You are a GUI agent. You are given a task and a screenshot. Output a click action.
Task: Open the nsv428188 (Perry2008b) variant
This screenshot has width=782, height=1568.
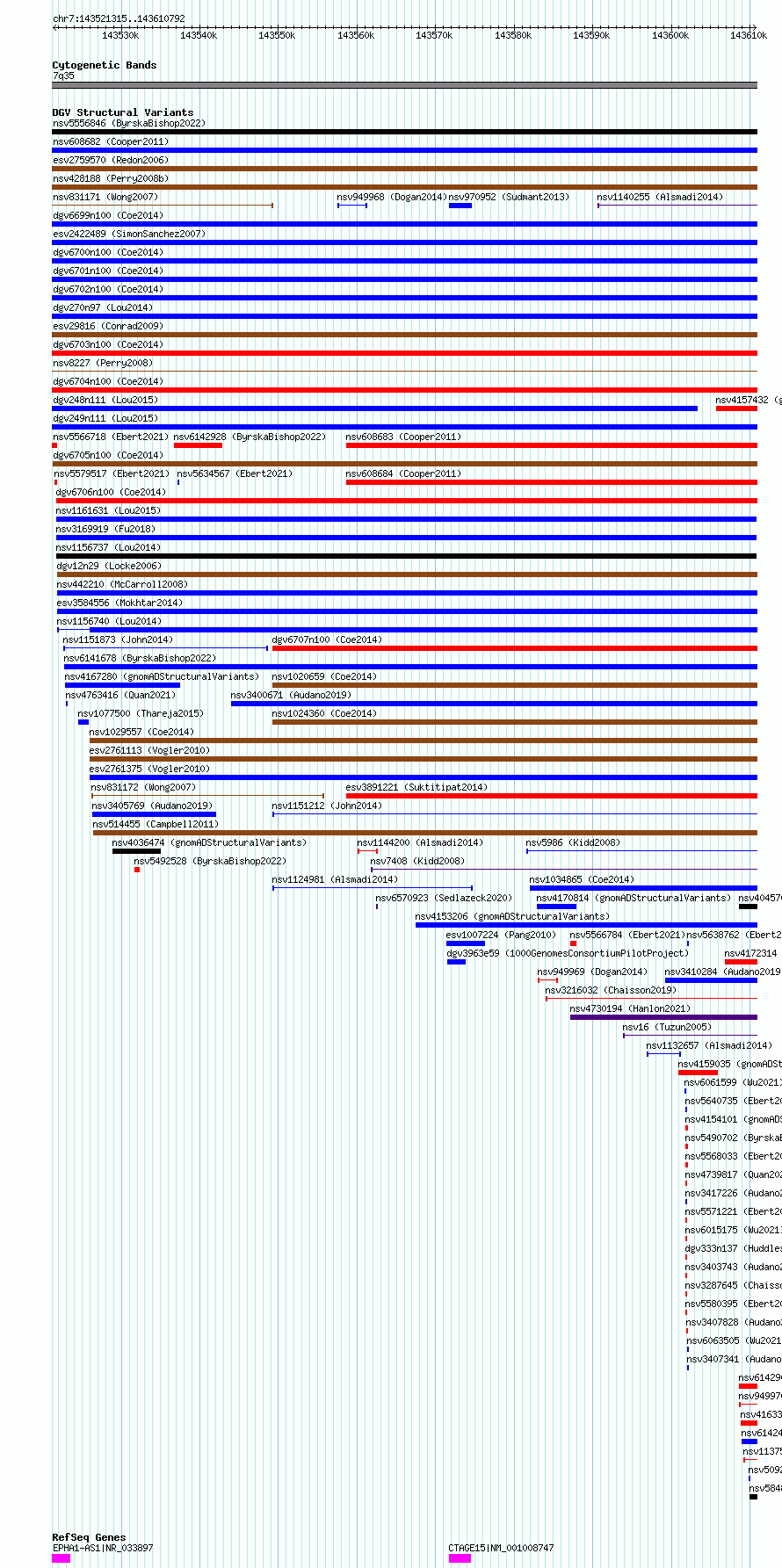pos(111,178)
